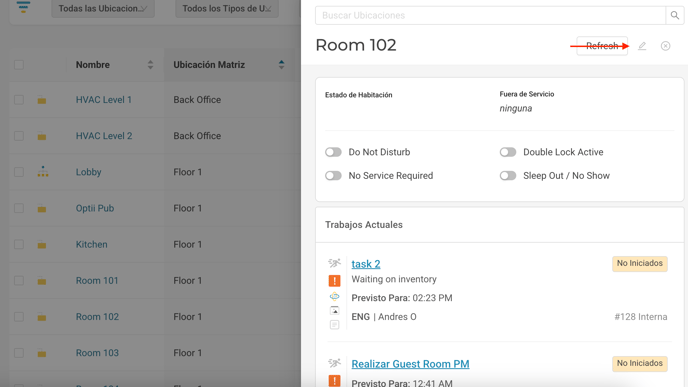Check the Room 102 row checkbox
The image size is (688, 387).
point(19,317)
